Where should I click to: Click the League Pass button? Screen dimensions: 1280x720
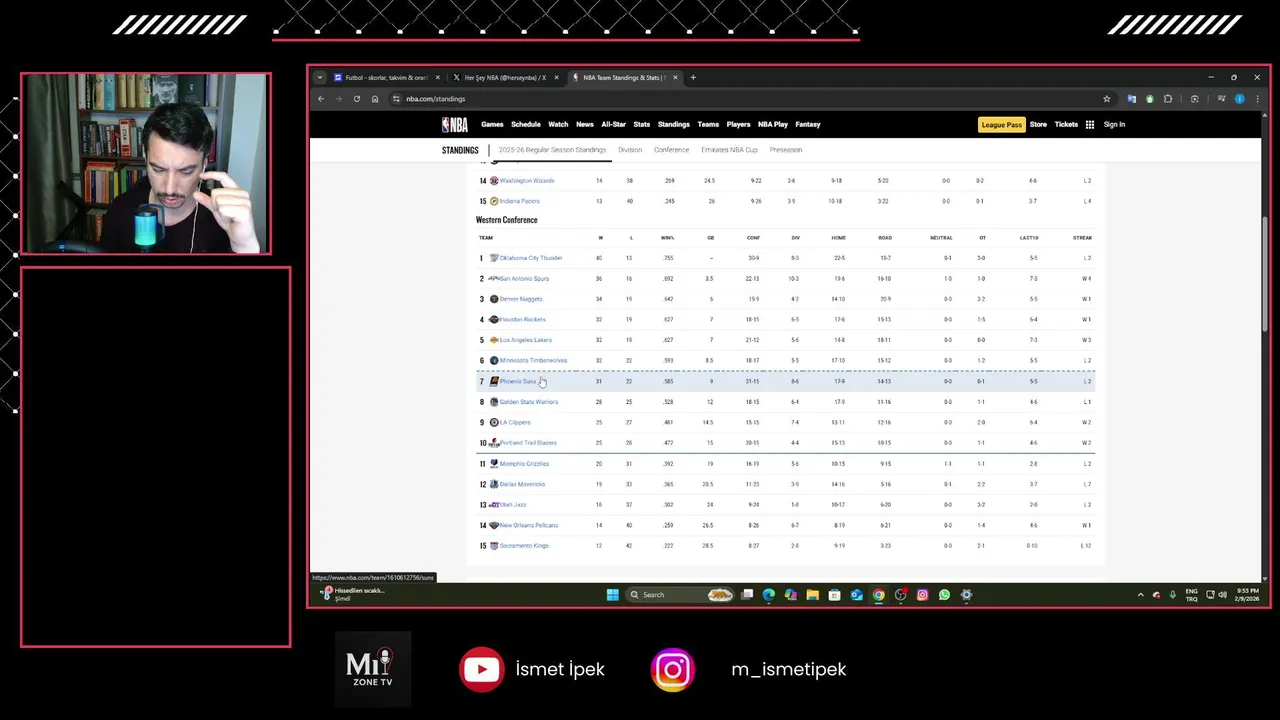point(1001,125)
